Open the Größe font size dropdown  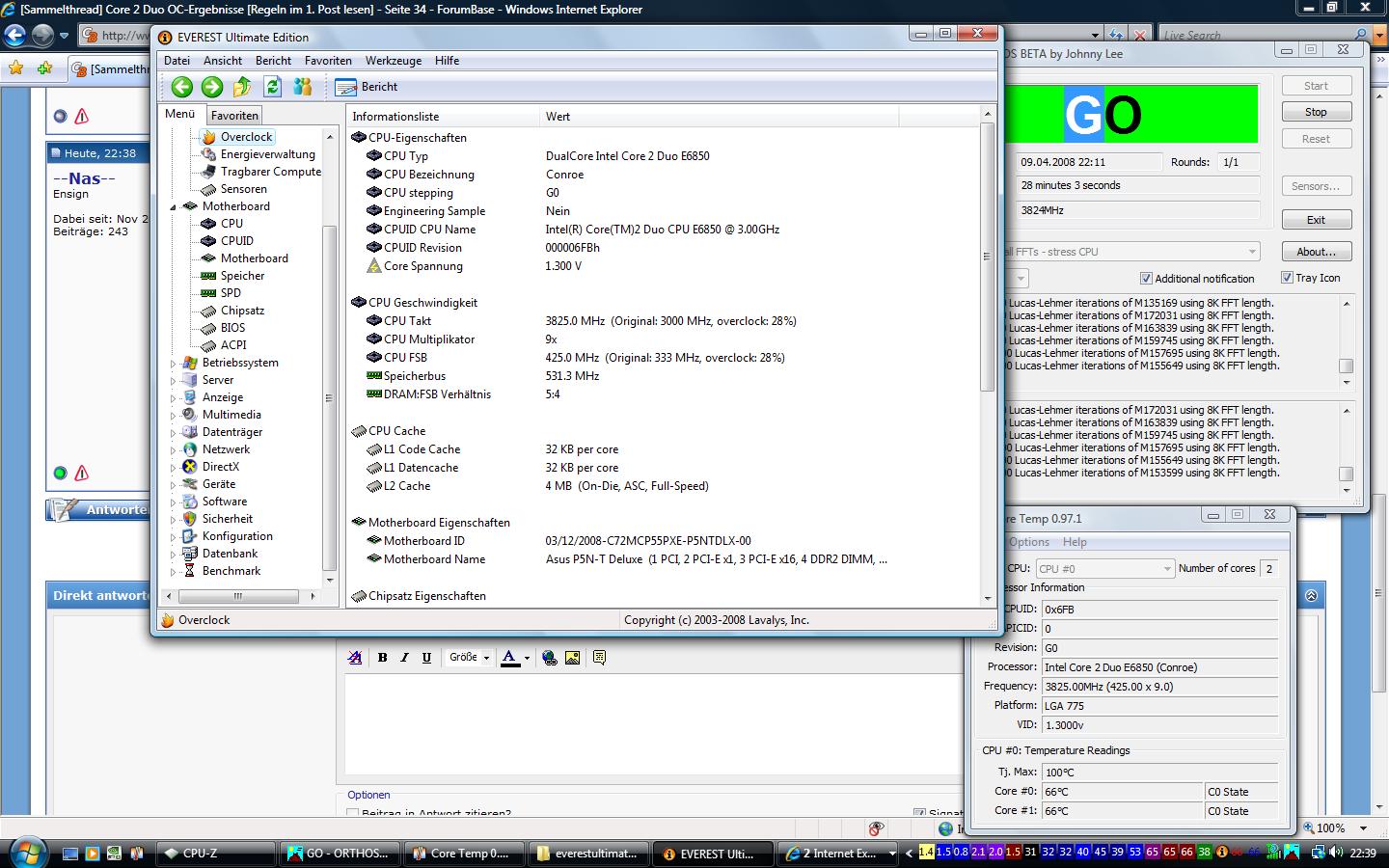tap(469, 658)
